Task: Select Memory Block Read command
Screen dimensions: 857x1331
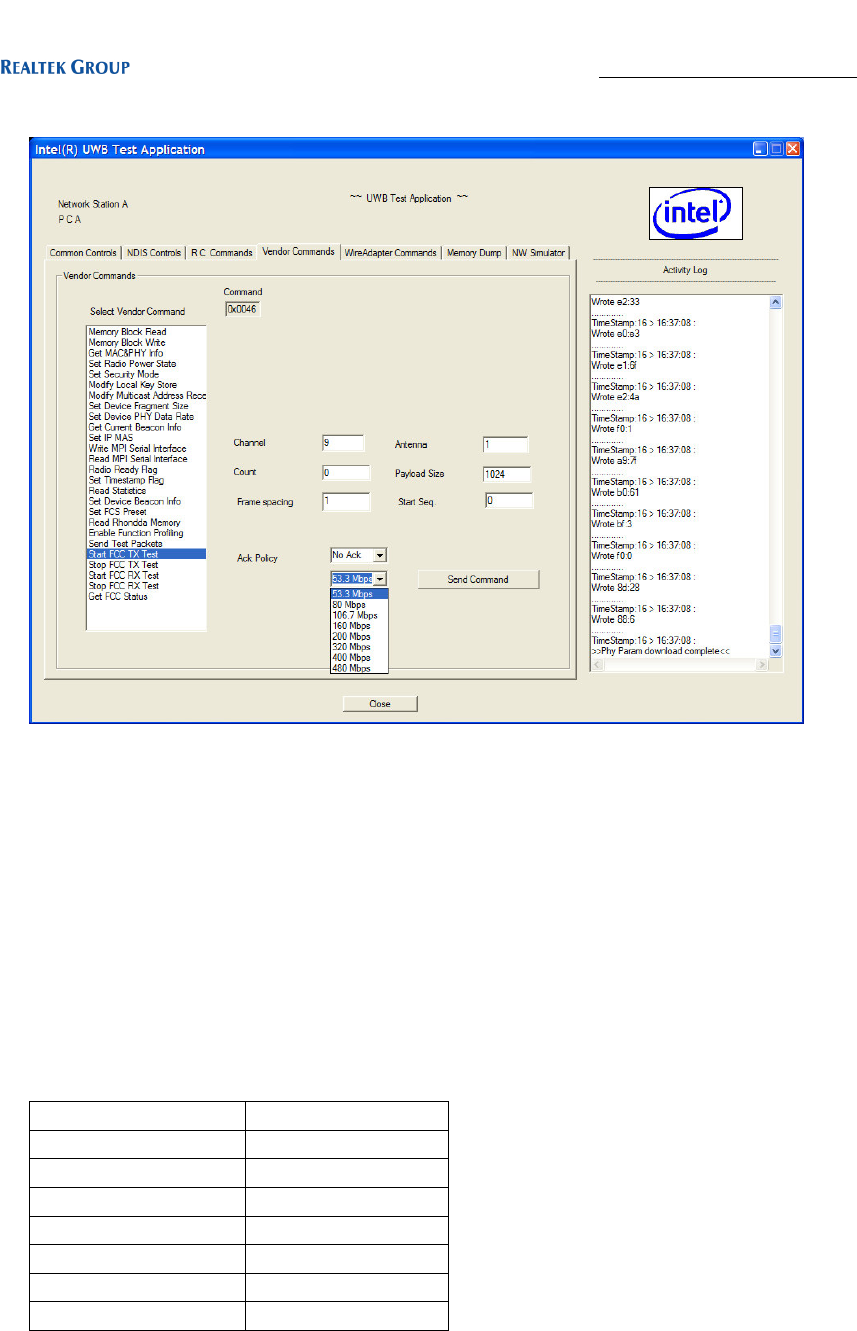Action: [x=146, y=332]
